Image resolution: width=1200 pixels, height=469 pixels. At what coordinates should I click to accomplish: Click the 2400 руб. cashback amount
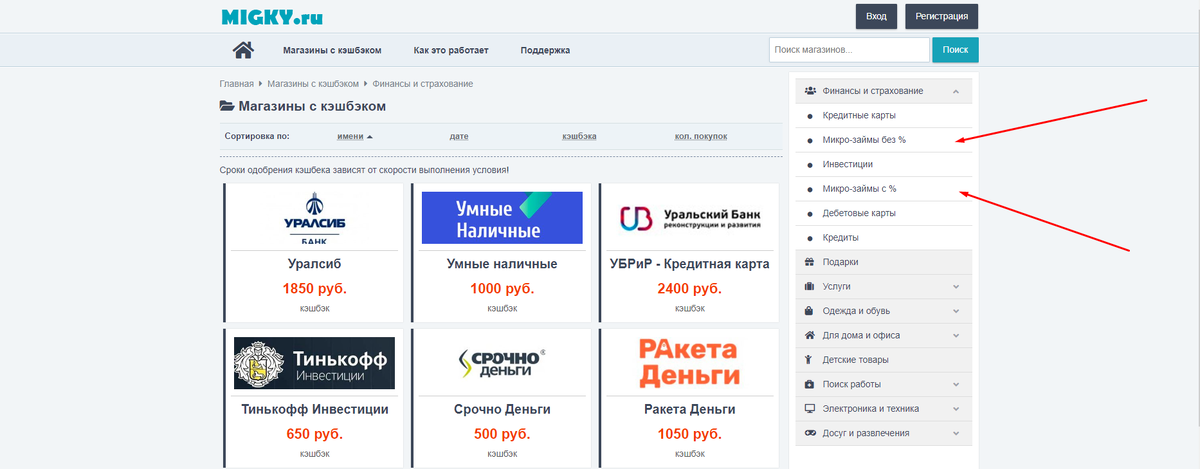pyautogui.click(x=689, y=288)
